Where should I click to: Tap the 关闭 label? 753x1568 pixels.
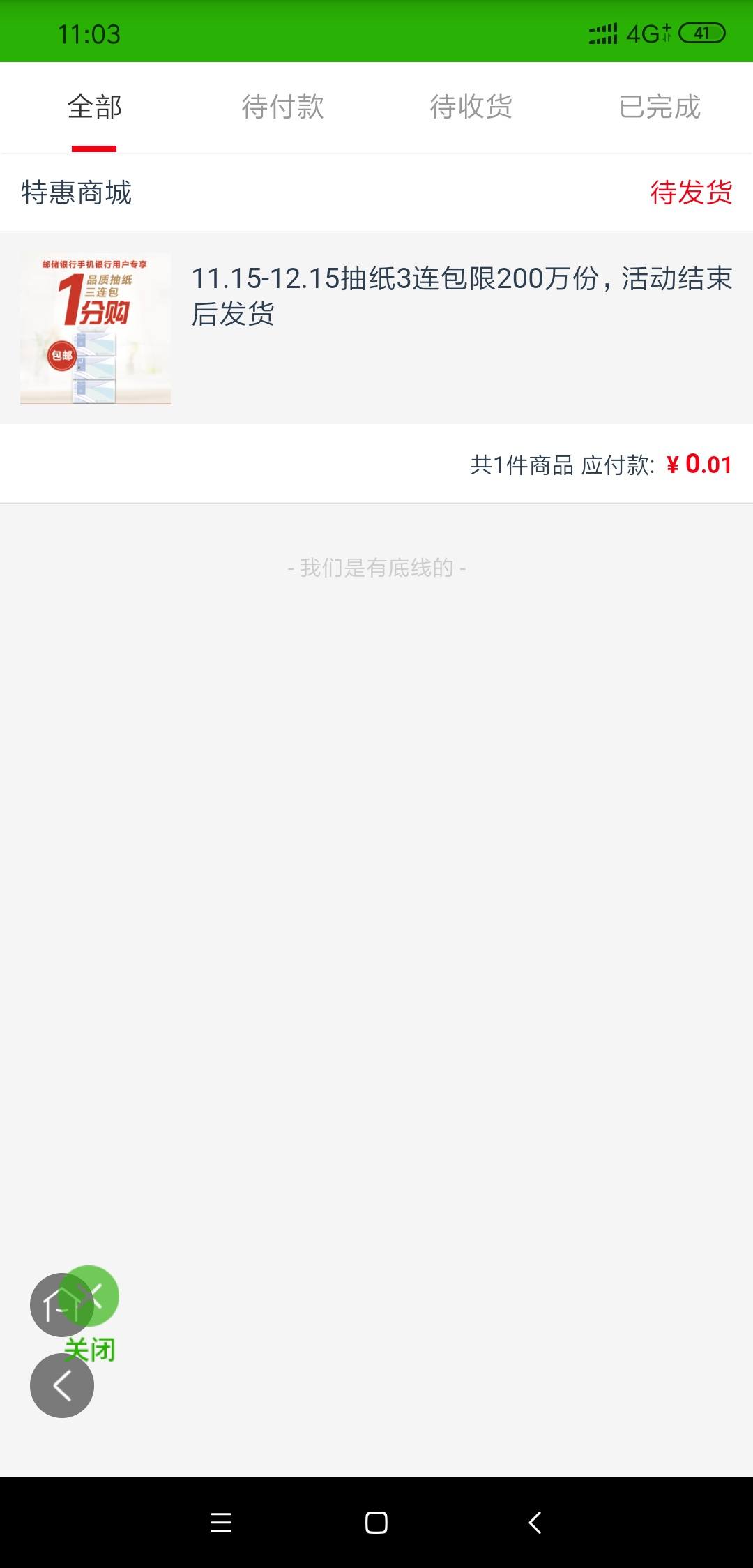click(89, 1349)
